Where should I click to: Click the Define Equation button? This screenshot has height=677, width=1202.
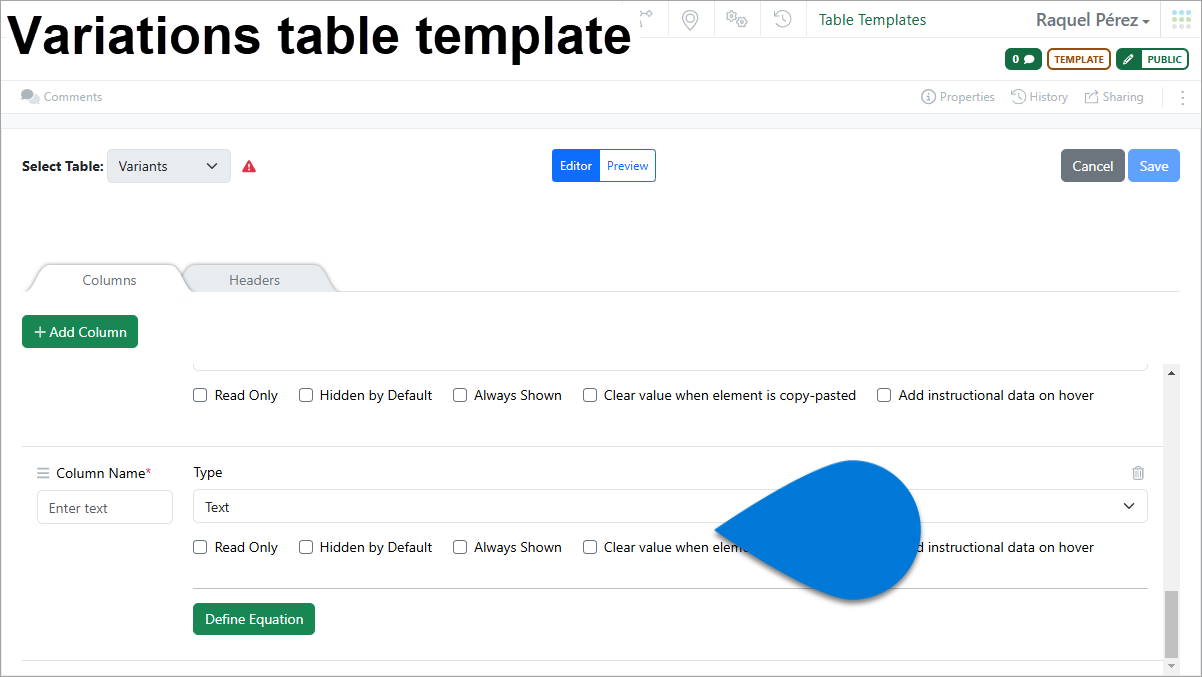tap(254, 619)
